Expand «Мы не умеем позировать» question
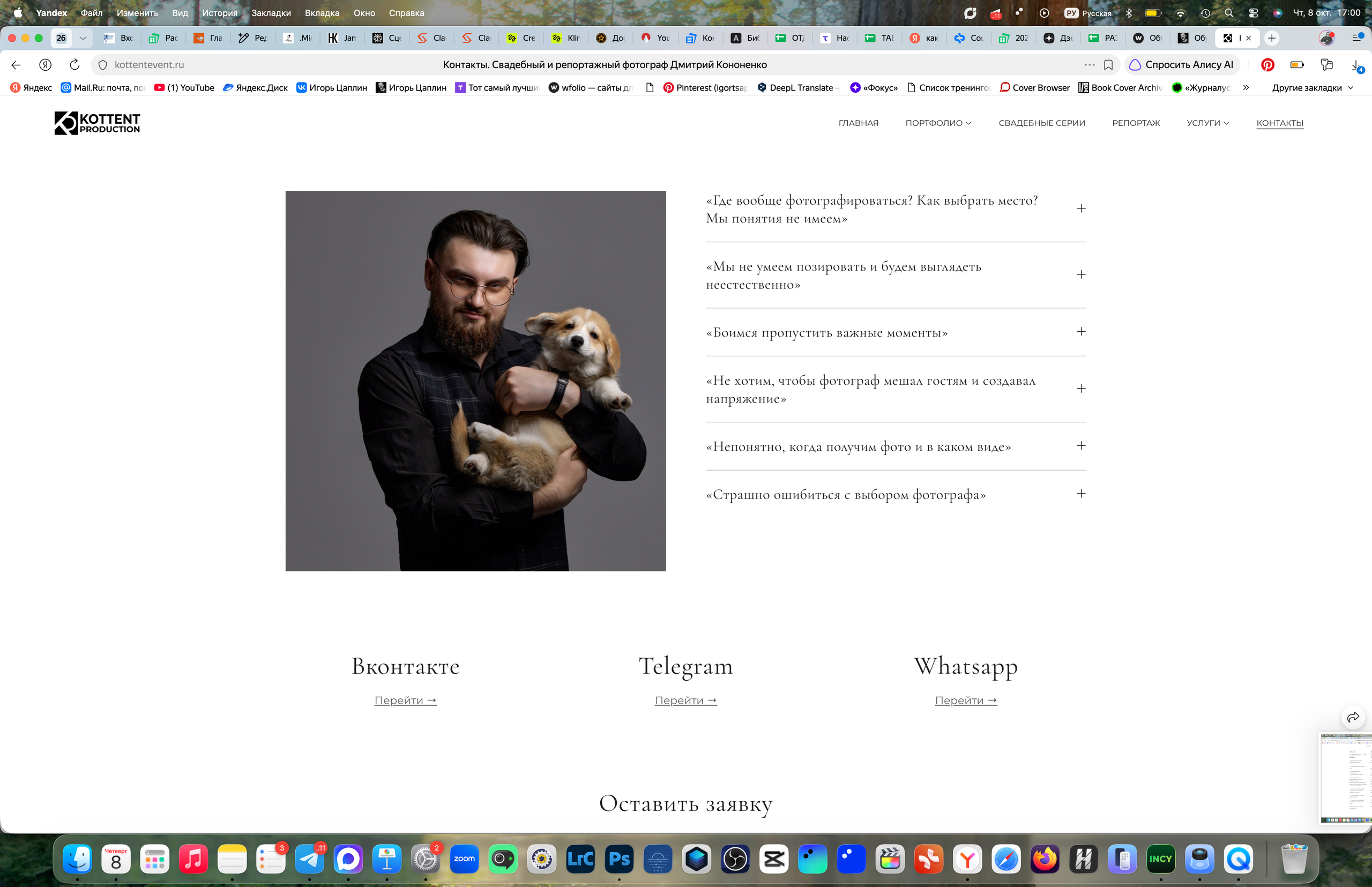This screenshot has width=1372, height=887. click(896, 275)
